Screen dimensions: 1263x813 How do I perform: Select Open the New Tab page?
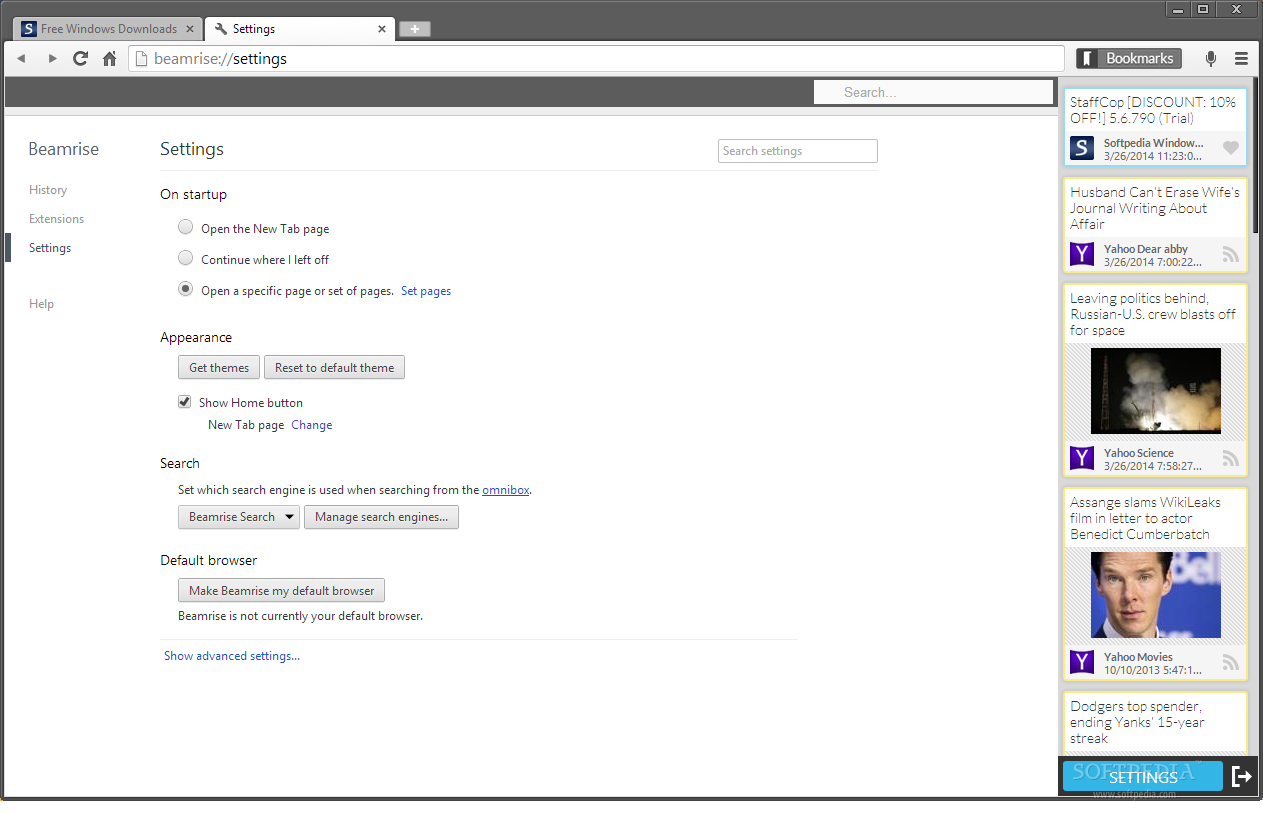[185, 228]
